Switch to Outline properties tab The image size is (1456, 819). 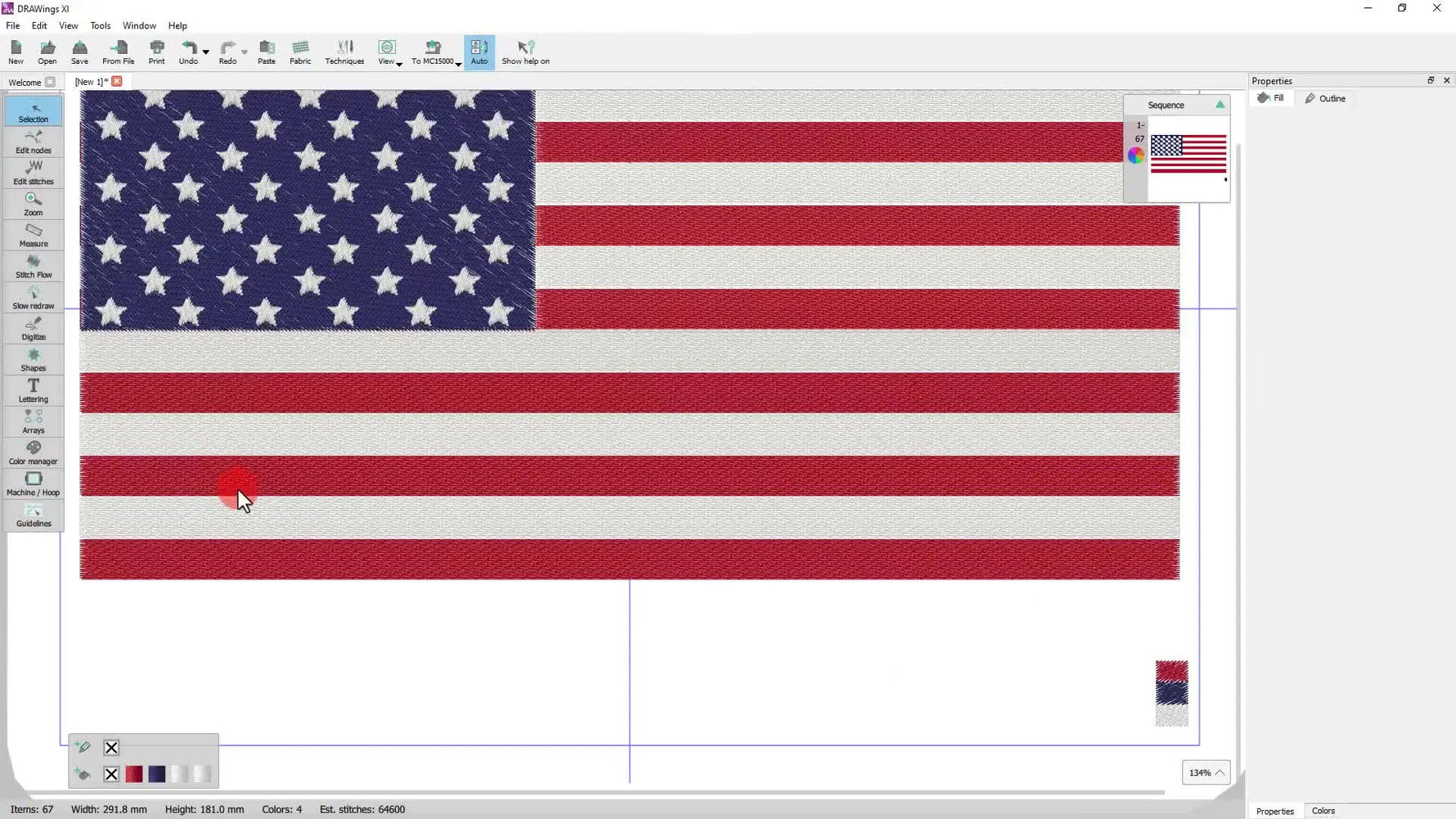click(1325, 98)
